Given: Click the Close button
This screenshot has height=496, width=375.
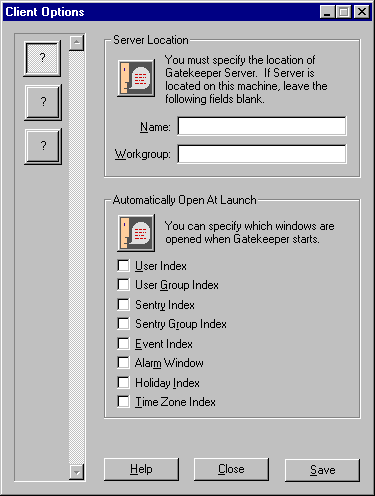Looking at the screenshot, I should (231, 469).
